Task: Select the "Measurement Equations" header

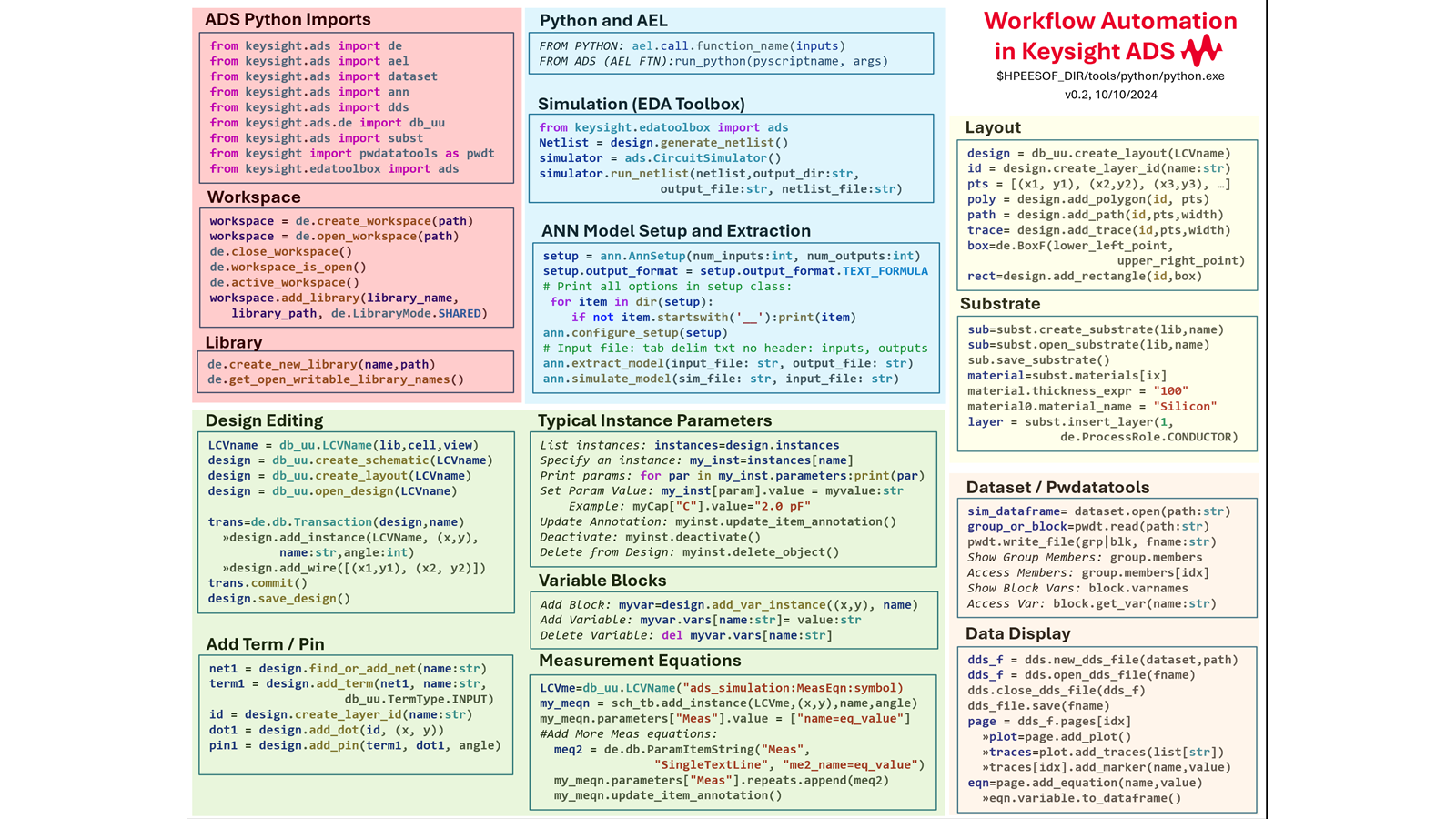Action: click(639, 661)
